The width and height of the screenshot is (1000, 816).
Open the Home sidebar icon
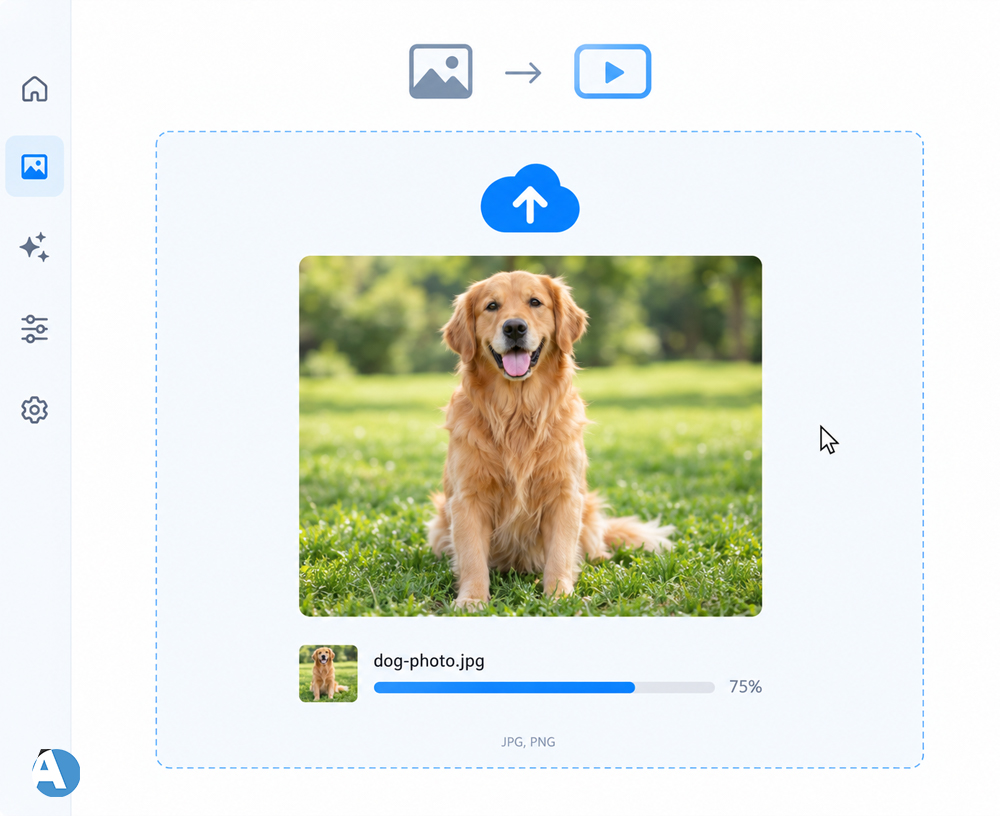pyautogui.click(x=34, y=89)
